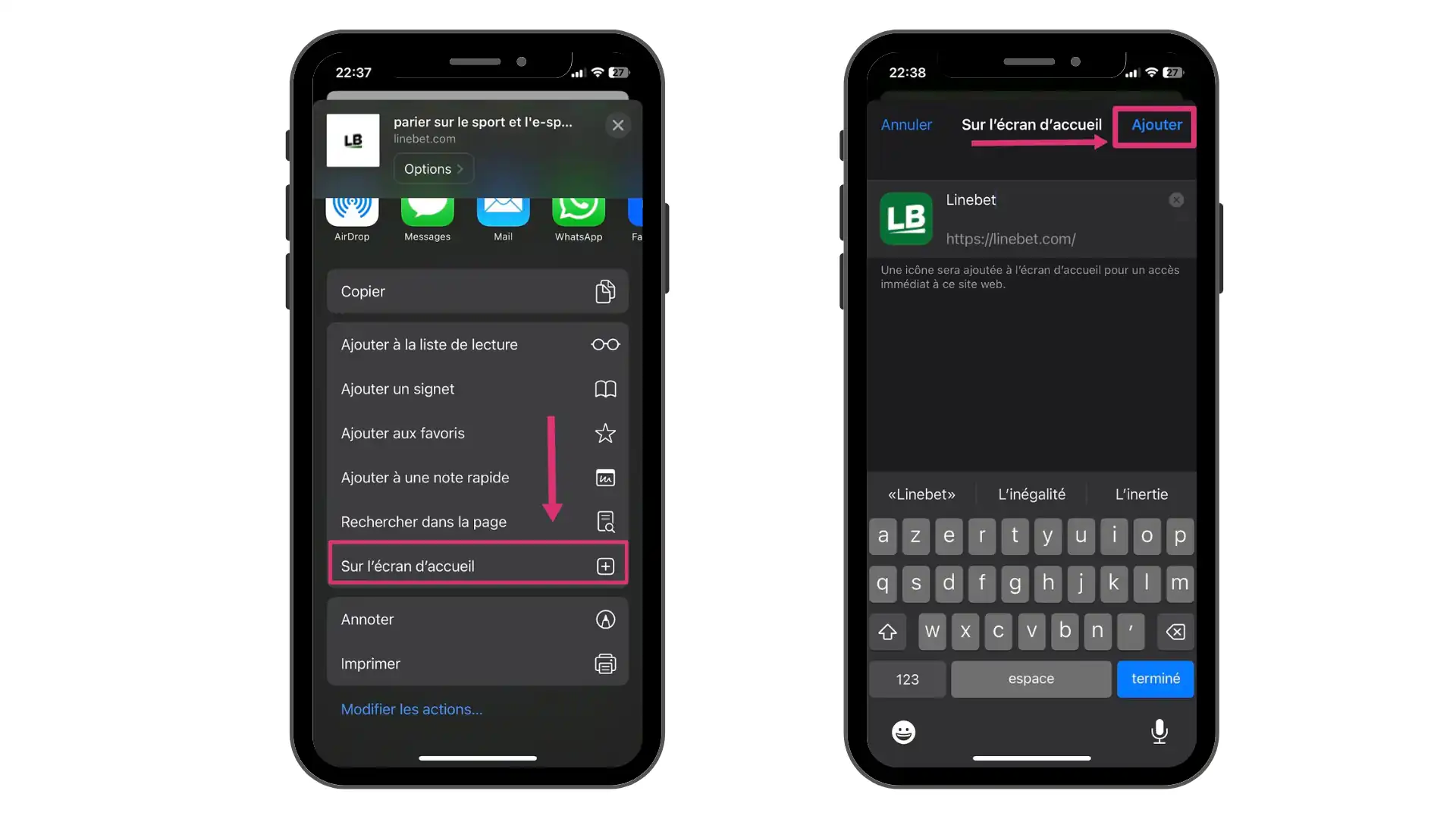Tap the Add to Favorites star icon
Screen dimensions: 1456x819
(x=606, y=432)
